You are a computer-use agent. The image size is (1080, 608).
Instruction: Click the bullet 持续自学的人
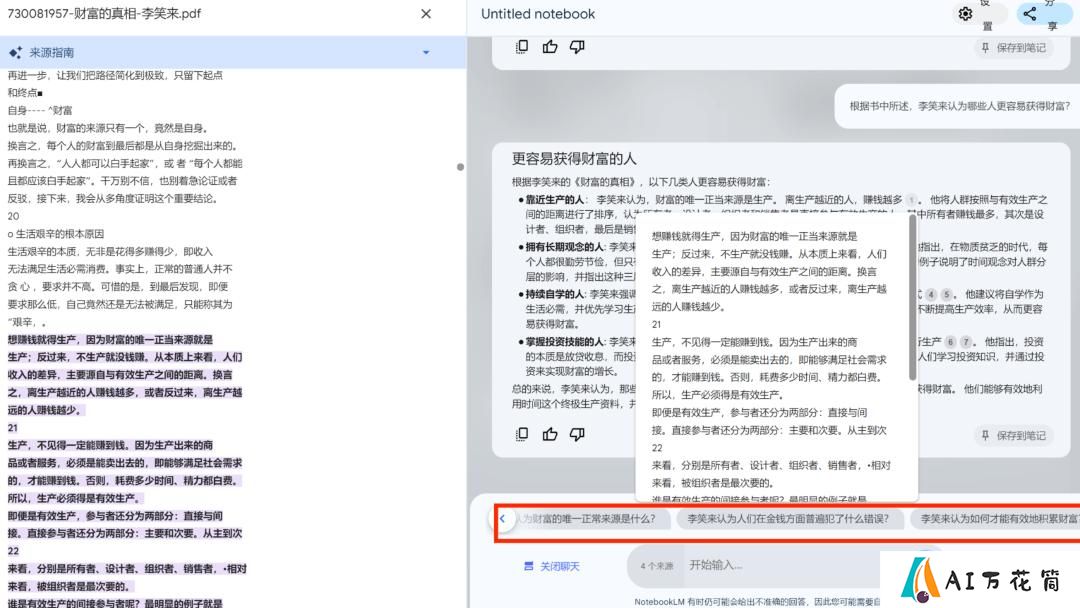click(x=554, y=294)
